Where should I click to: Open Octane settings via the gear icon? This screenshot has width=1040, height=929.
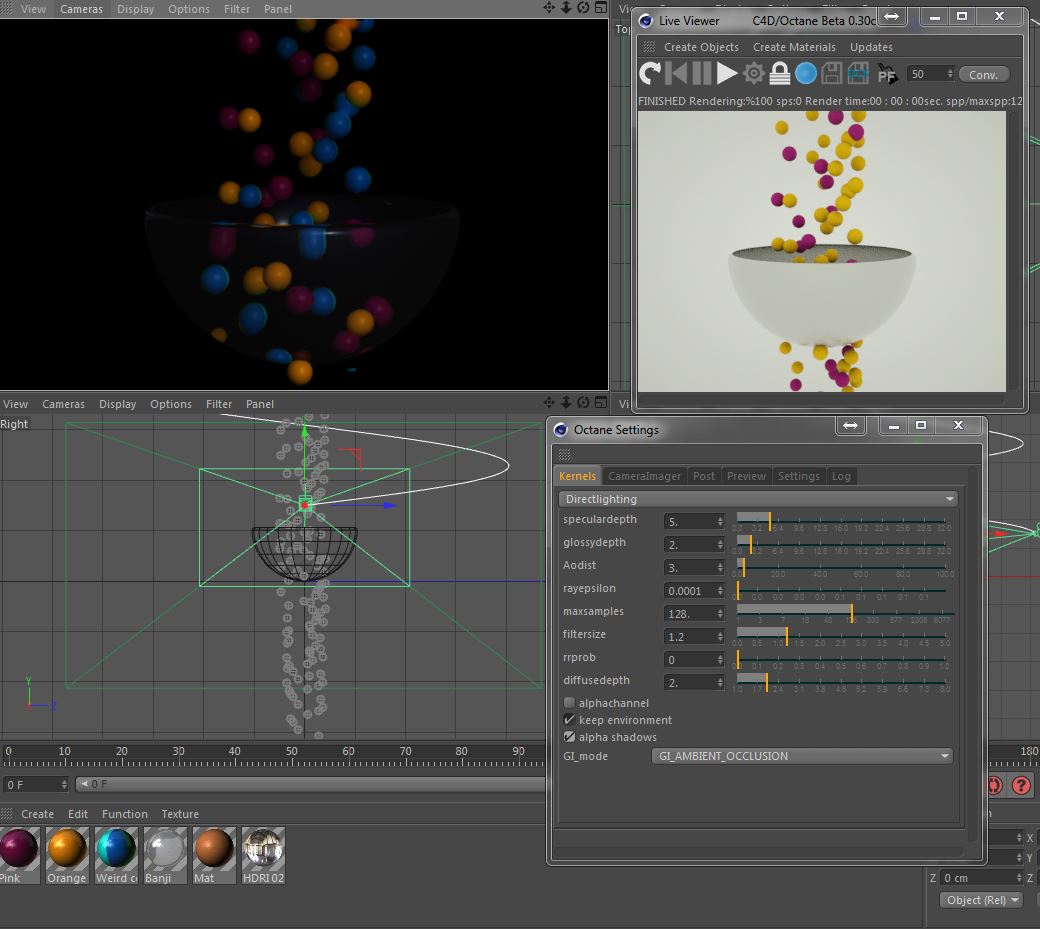tap(754, 74)
